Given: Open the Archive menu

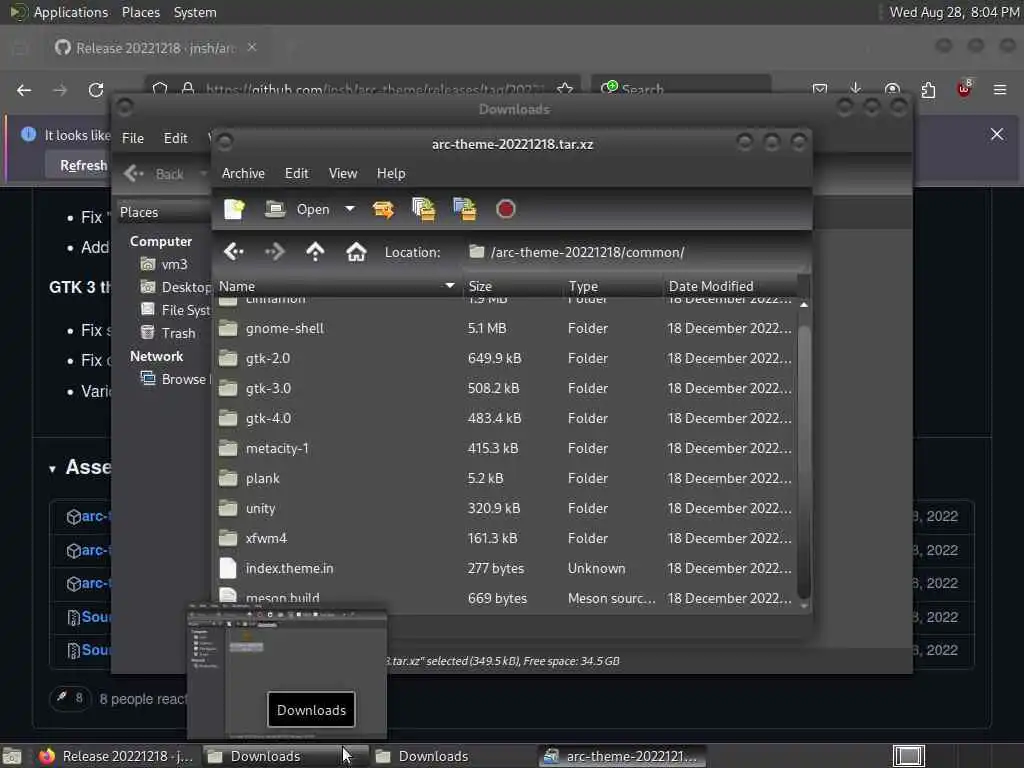Looking at the screenshot, I should coord(243,173).
